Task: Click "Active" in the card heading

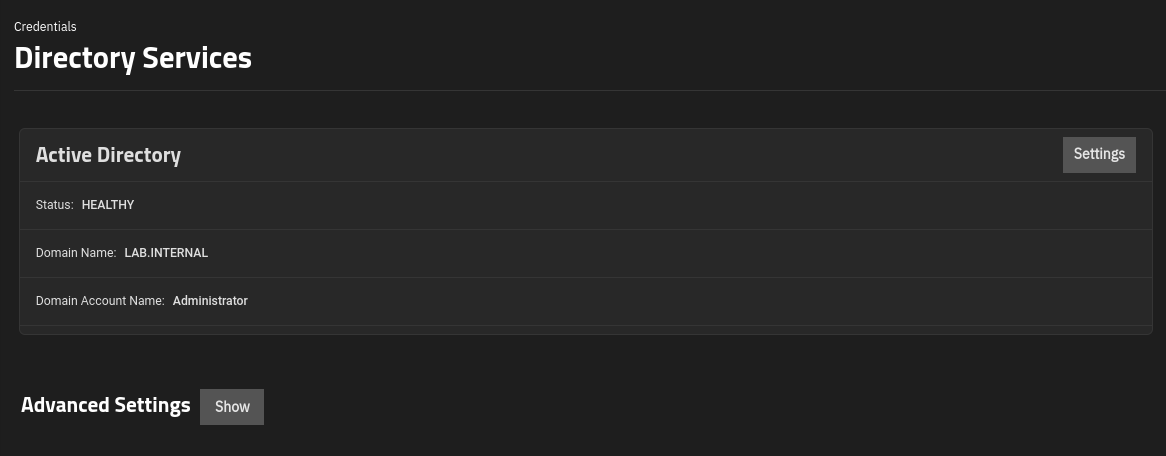Action: click(63, 155)
